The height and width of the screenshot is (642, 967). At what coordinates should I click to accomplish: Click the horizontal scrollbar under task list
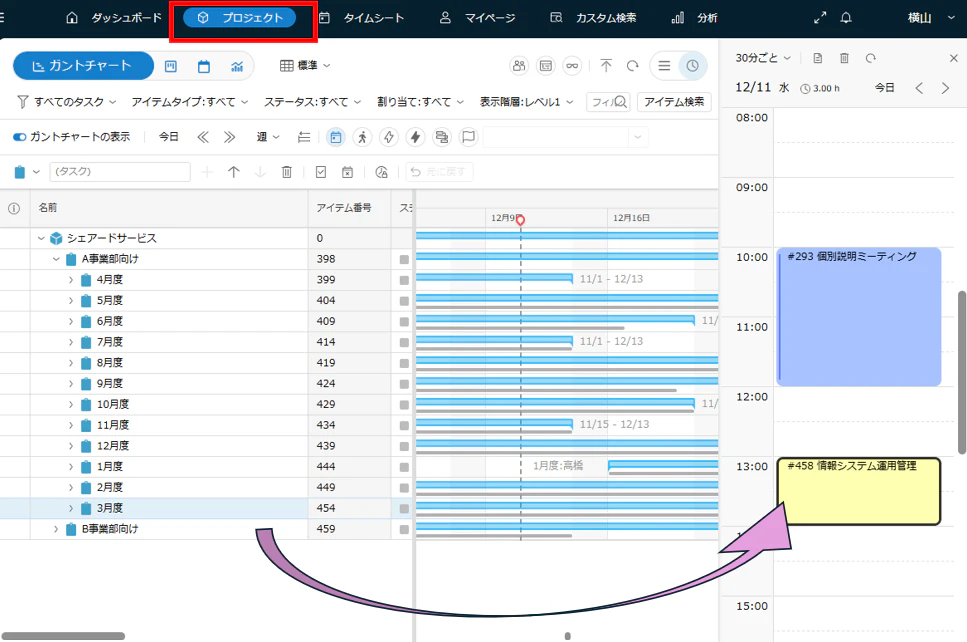pyautogui.click(x=64, y=636)
